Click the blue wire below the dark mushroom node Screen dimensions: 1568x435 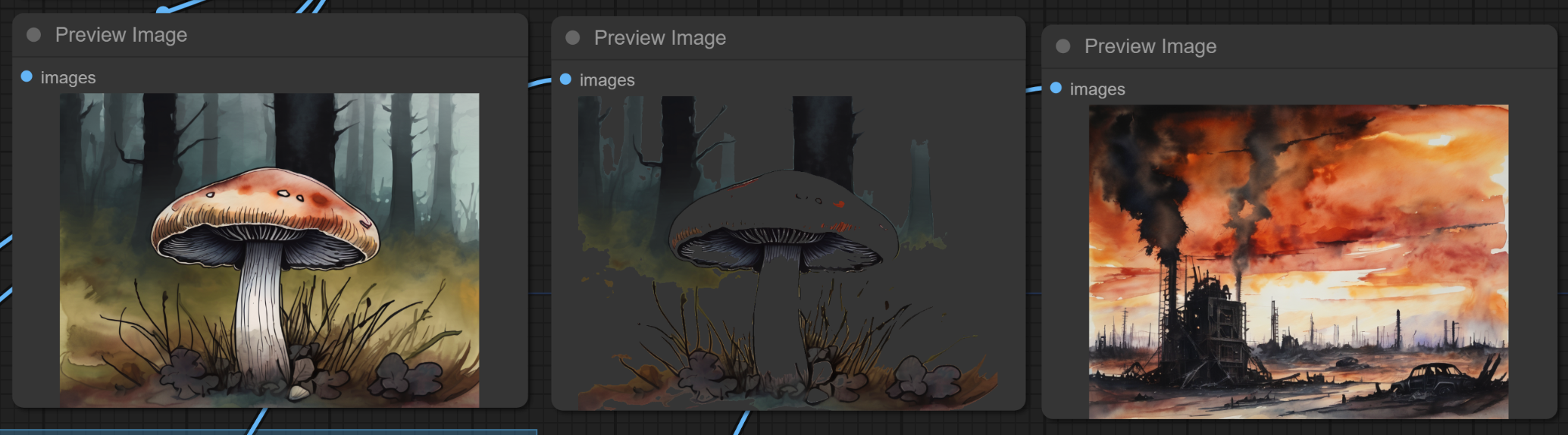pos(740,423)
